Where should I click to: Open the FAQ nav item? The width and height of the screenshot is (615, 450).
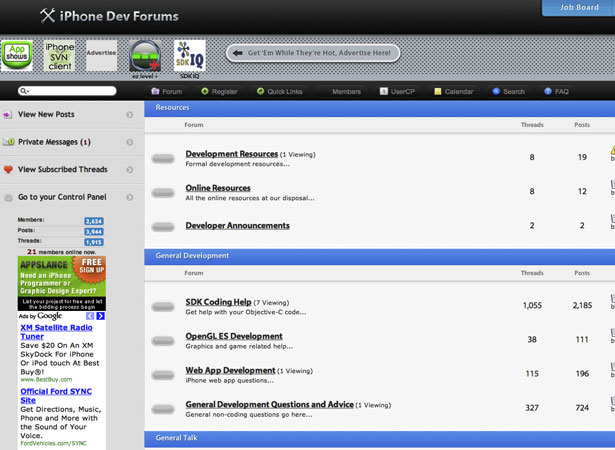(557, 91)
